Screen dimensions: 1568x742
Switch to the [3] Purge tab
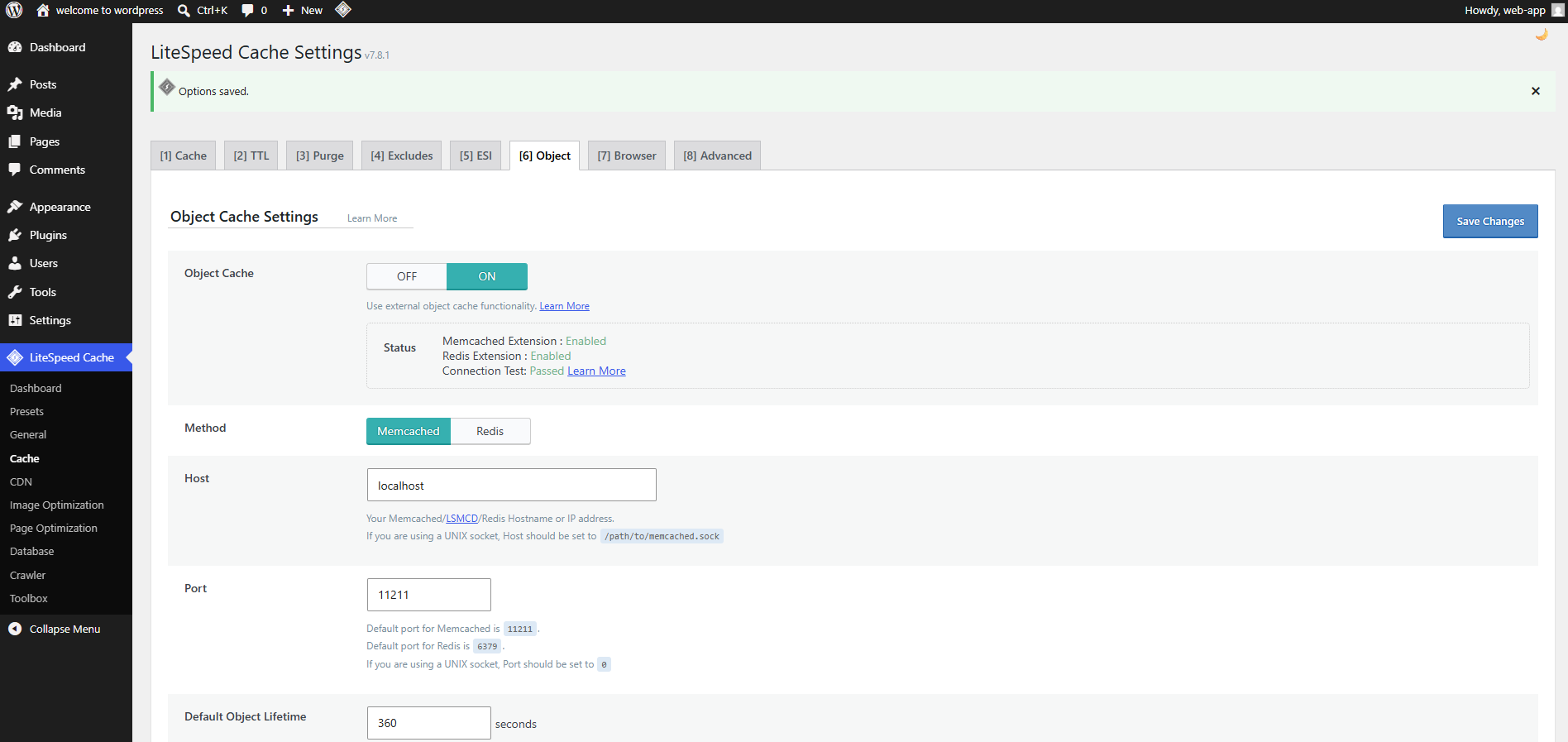(x=320, y=156)
